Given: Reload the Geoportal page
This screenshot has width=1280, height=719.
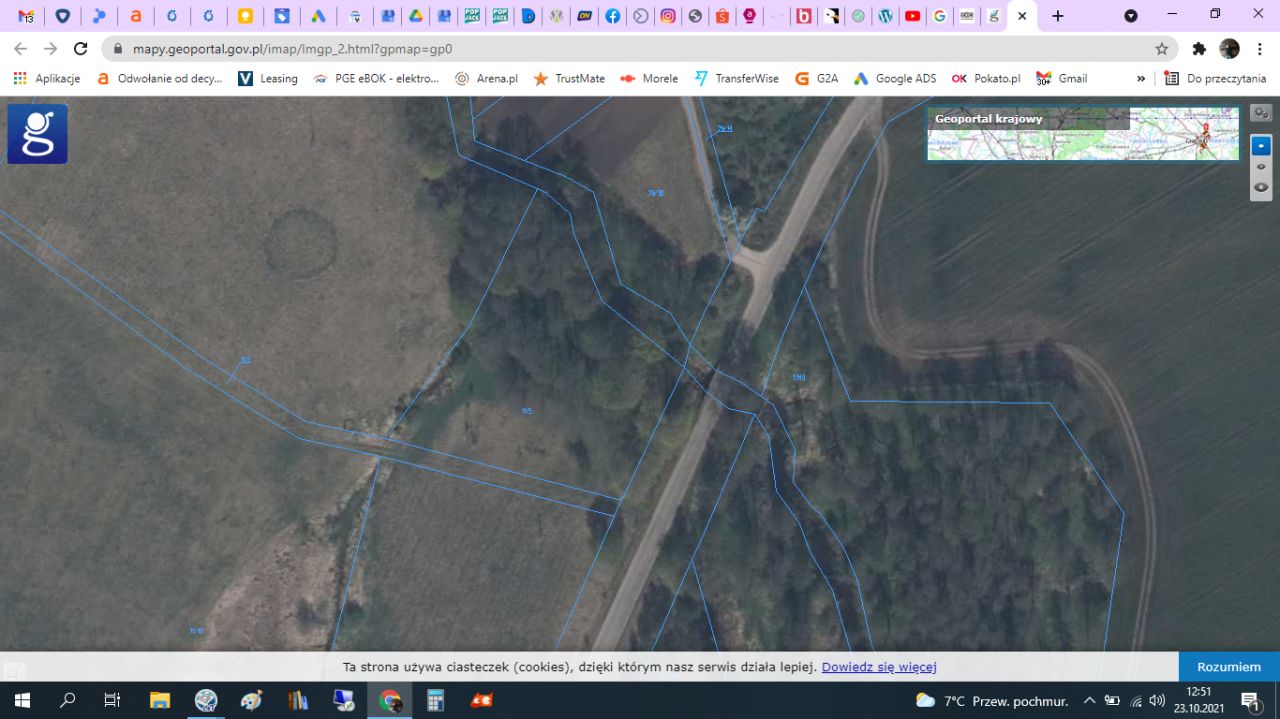Looking at the screenshot, I should pos(81,49).
